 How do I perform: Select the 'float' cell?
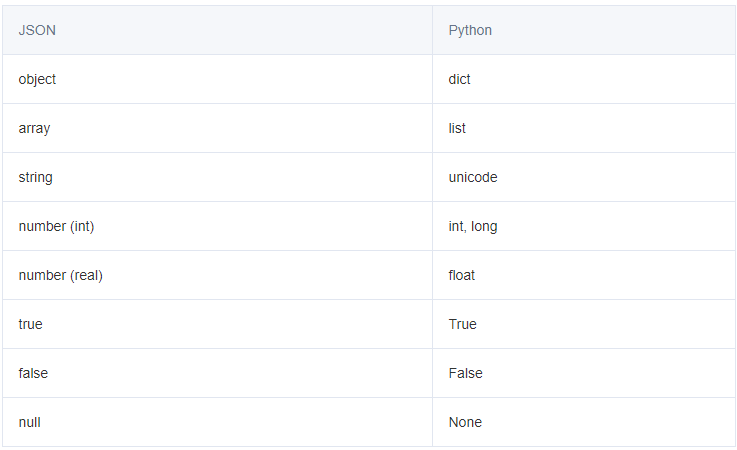coord(462,275)
